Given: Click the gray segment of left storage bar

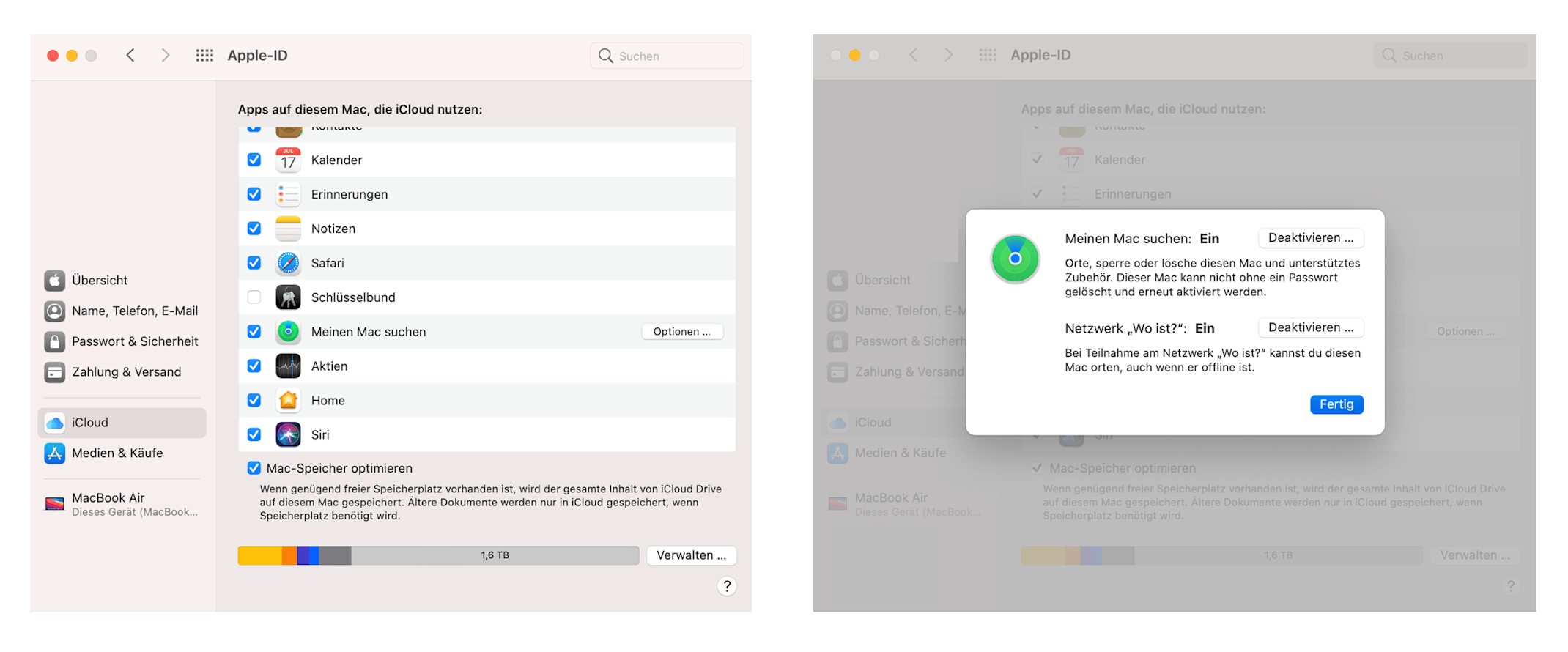Looking at the screenshot, I should click(335, 555).
